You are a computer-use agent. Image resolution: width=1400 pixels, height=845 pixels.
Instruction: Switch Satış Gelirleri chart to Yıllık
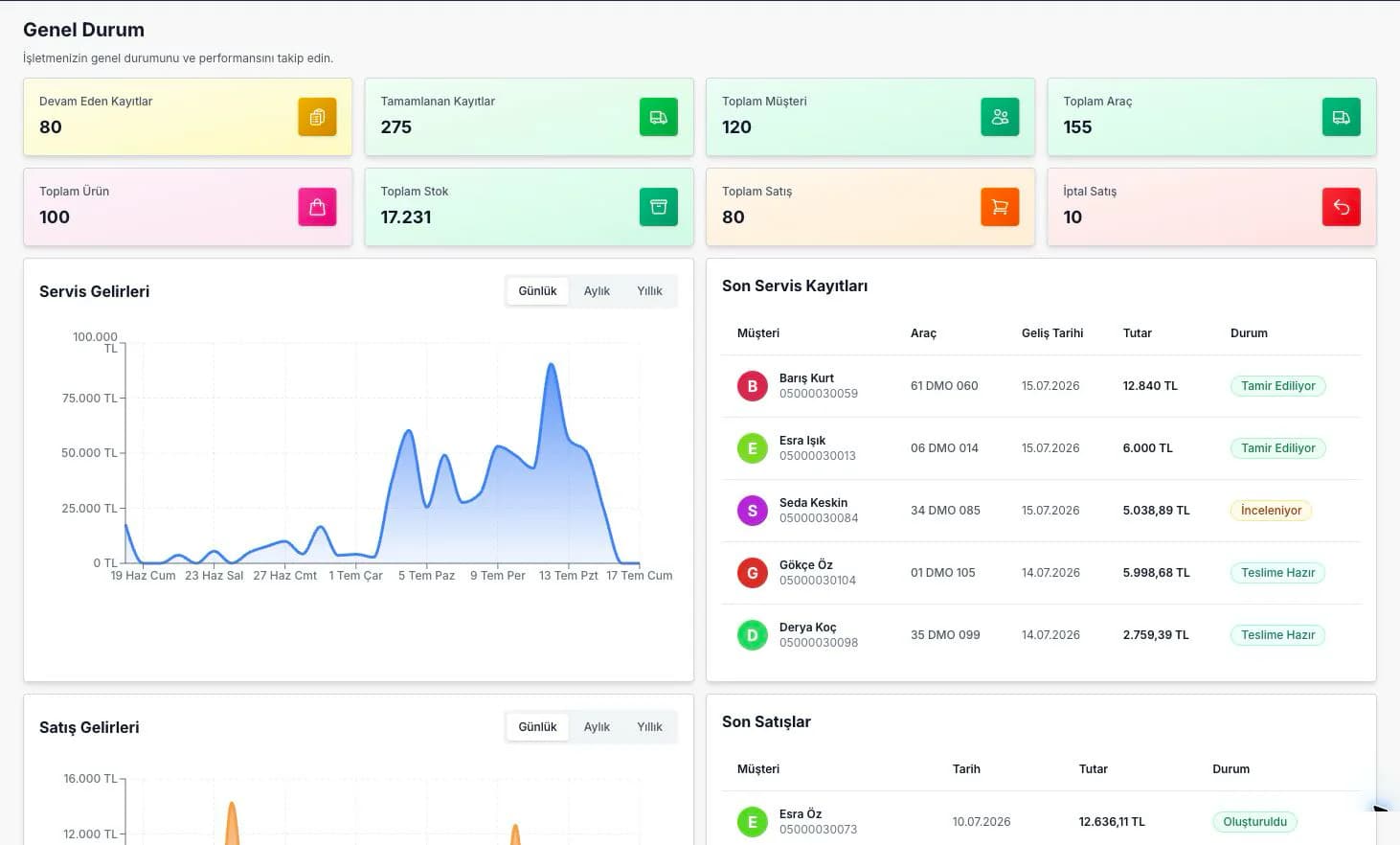pyautogui.click(x=649, y=727)
